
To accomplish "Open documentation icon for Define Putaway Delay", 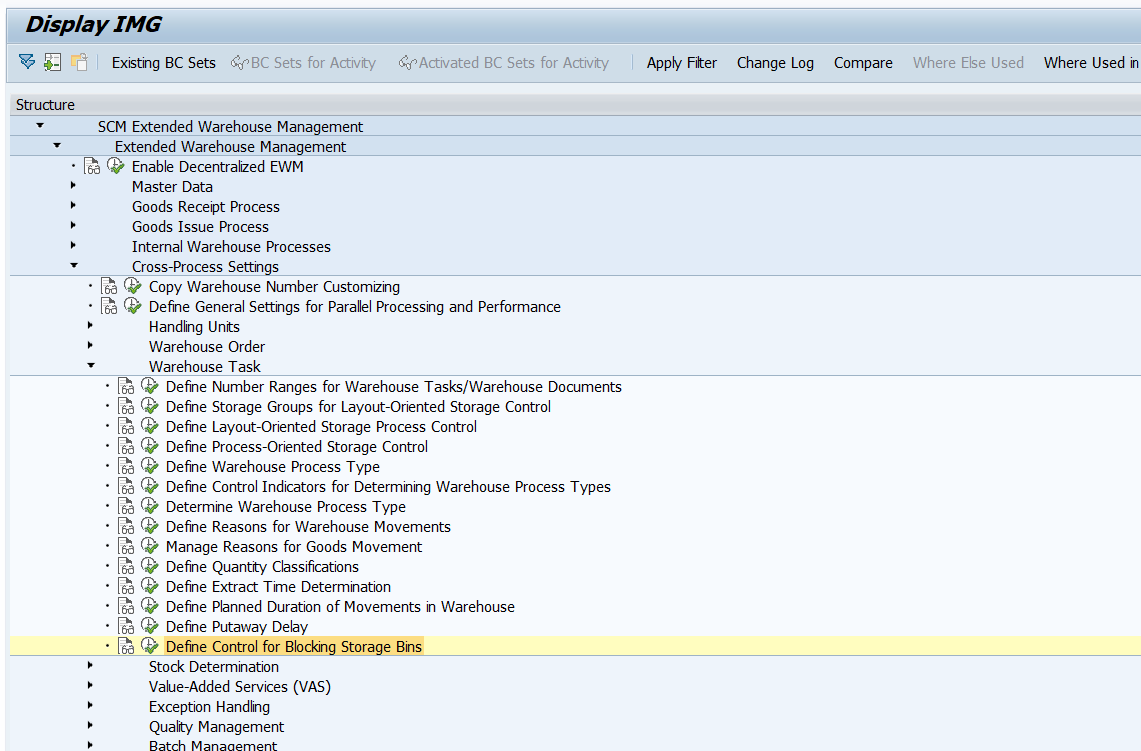I will click(x=126, y=627).
